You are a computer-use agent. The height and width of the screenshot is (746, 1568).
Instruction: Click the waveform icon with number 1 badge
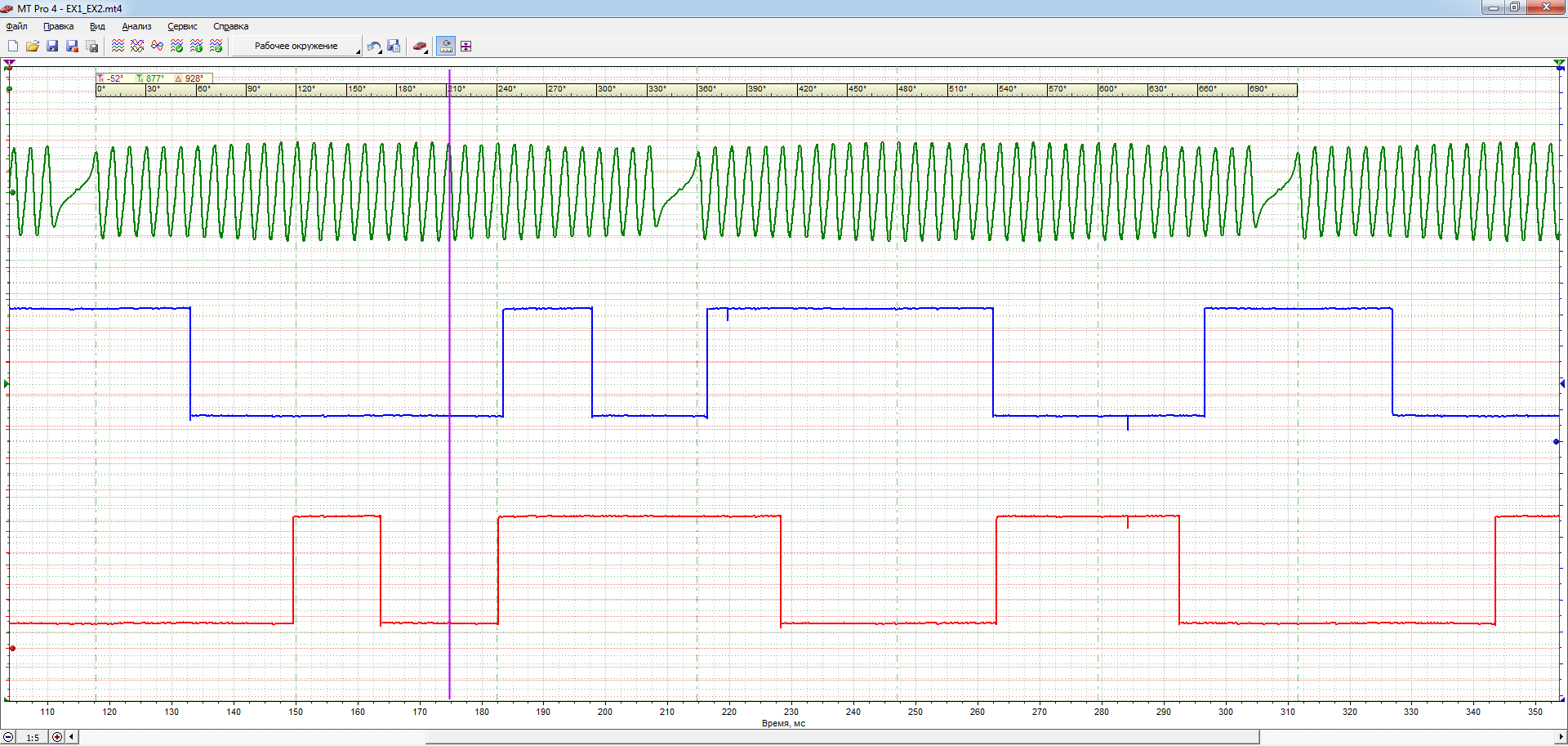coord(196,47)
